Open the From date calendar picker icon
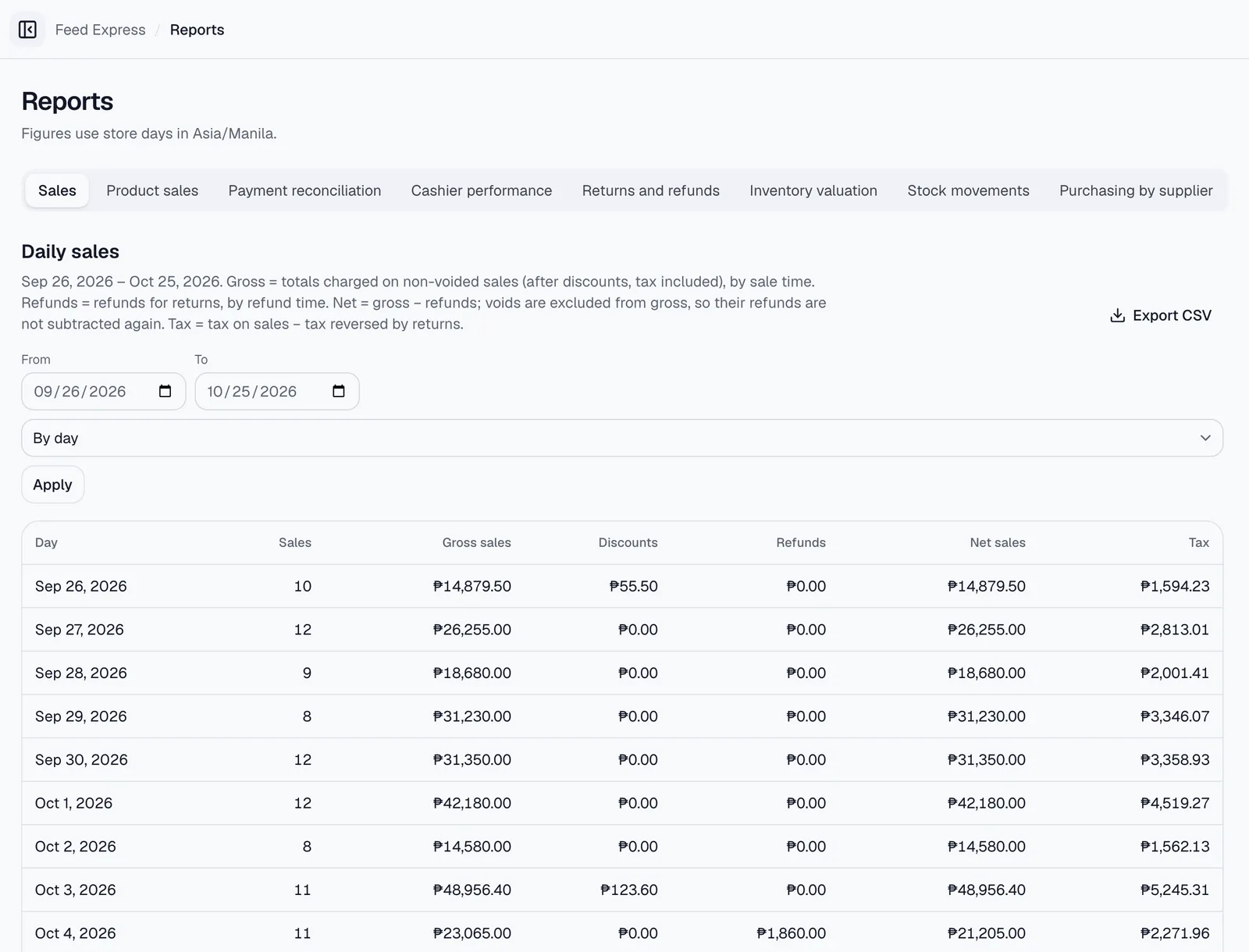 tap(165, 391)
